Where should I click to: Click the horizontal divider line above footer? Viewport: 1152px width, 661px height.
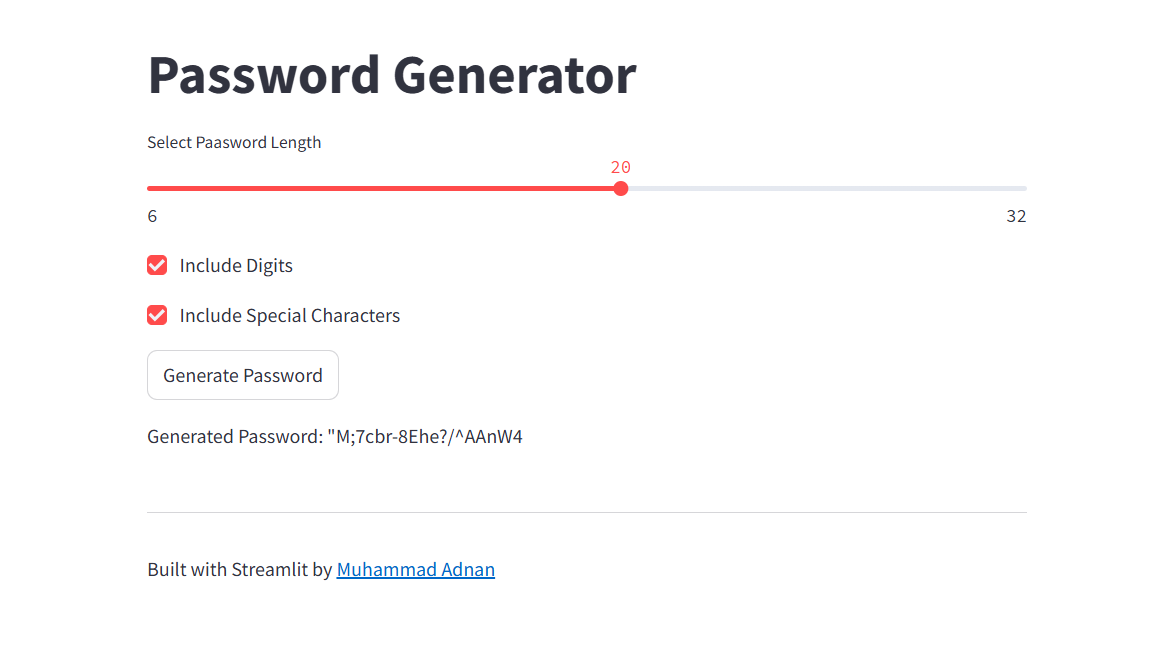coord(586,512)
